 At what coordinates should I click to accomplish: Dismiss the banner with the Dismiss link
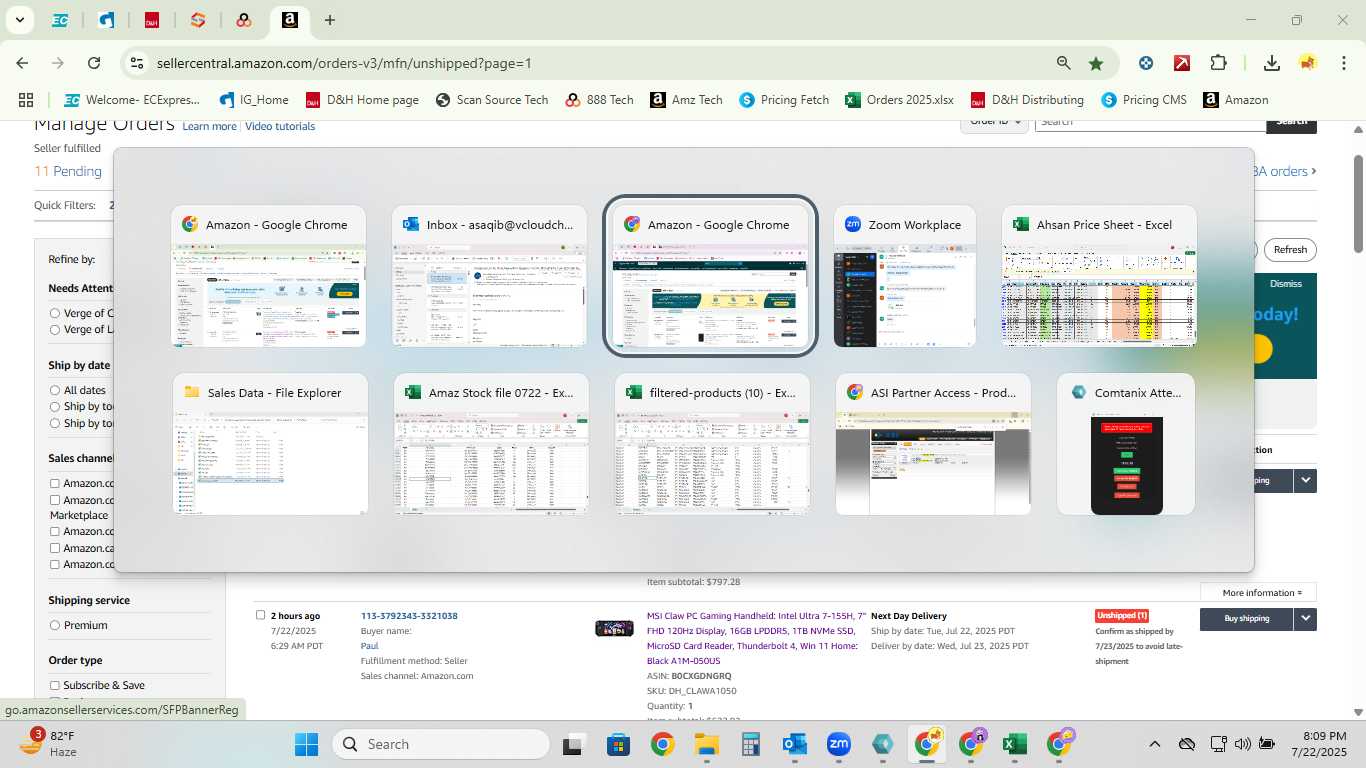1286,284
